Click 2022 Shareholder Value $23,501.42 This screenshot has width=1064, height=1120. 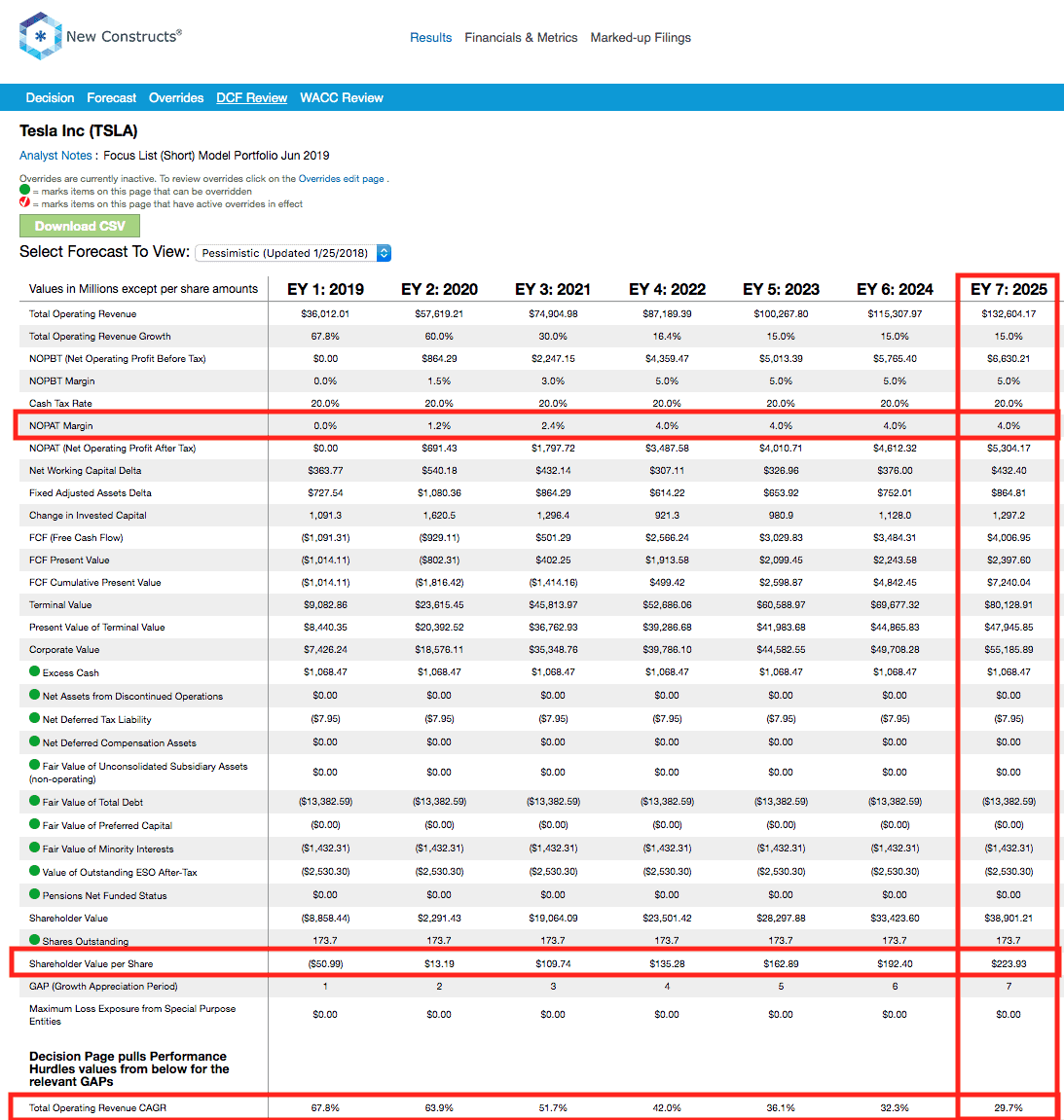667,918
